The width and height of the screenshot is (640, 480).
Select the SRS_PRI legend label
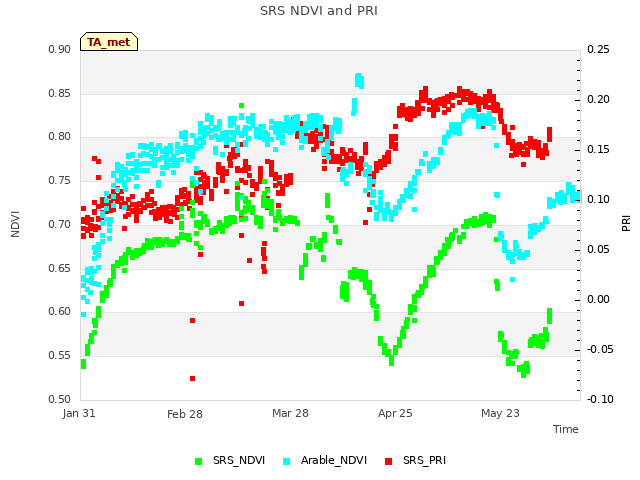[x=424, y=460]
